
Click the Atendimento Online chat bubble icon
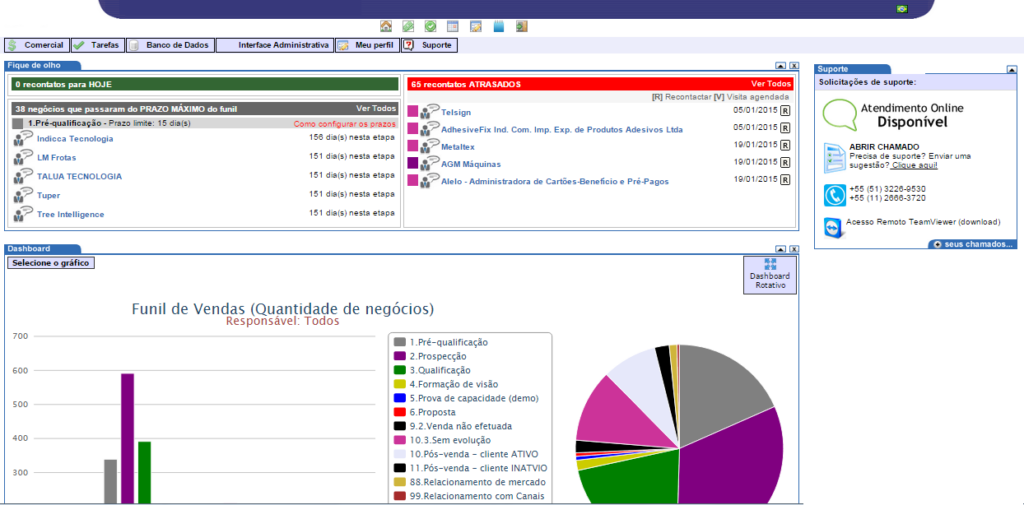pyautogui.click(x=839, y=115)
